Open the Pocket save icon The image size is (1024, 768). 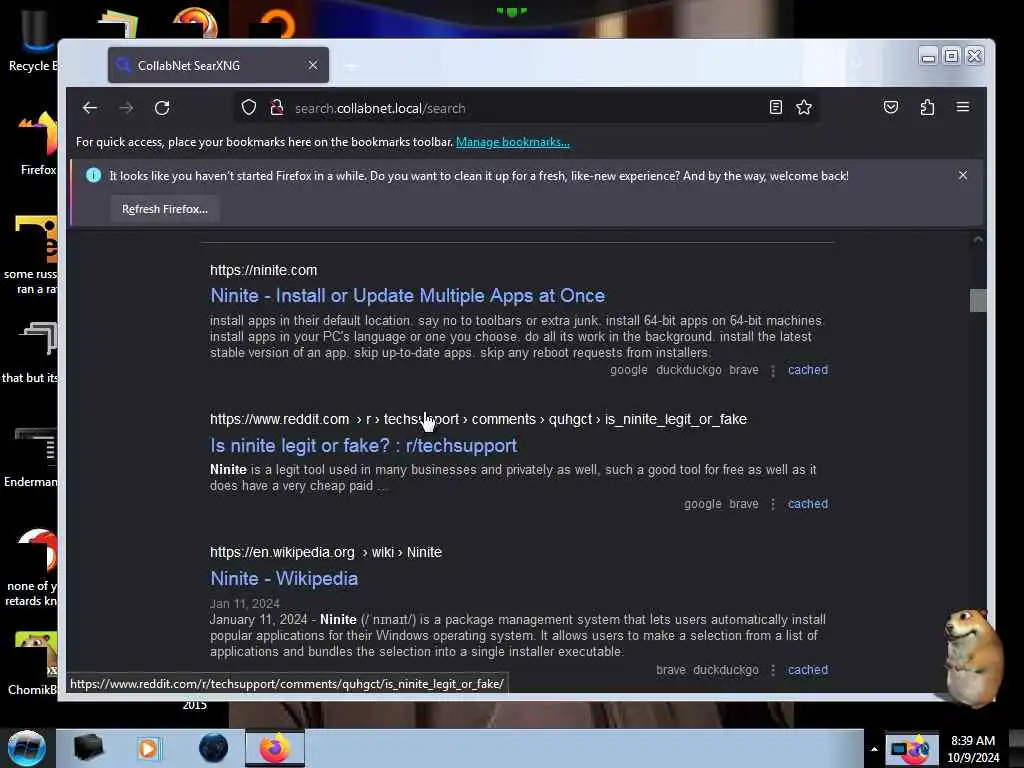tap(891, 107)
